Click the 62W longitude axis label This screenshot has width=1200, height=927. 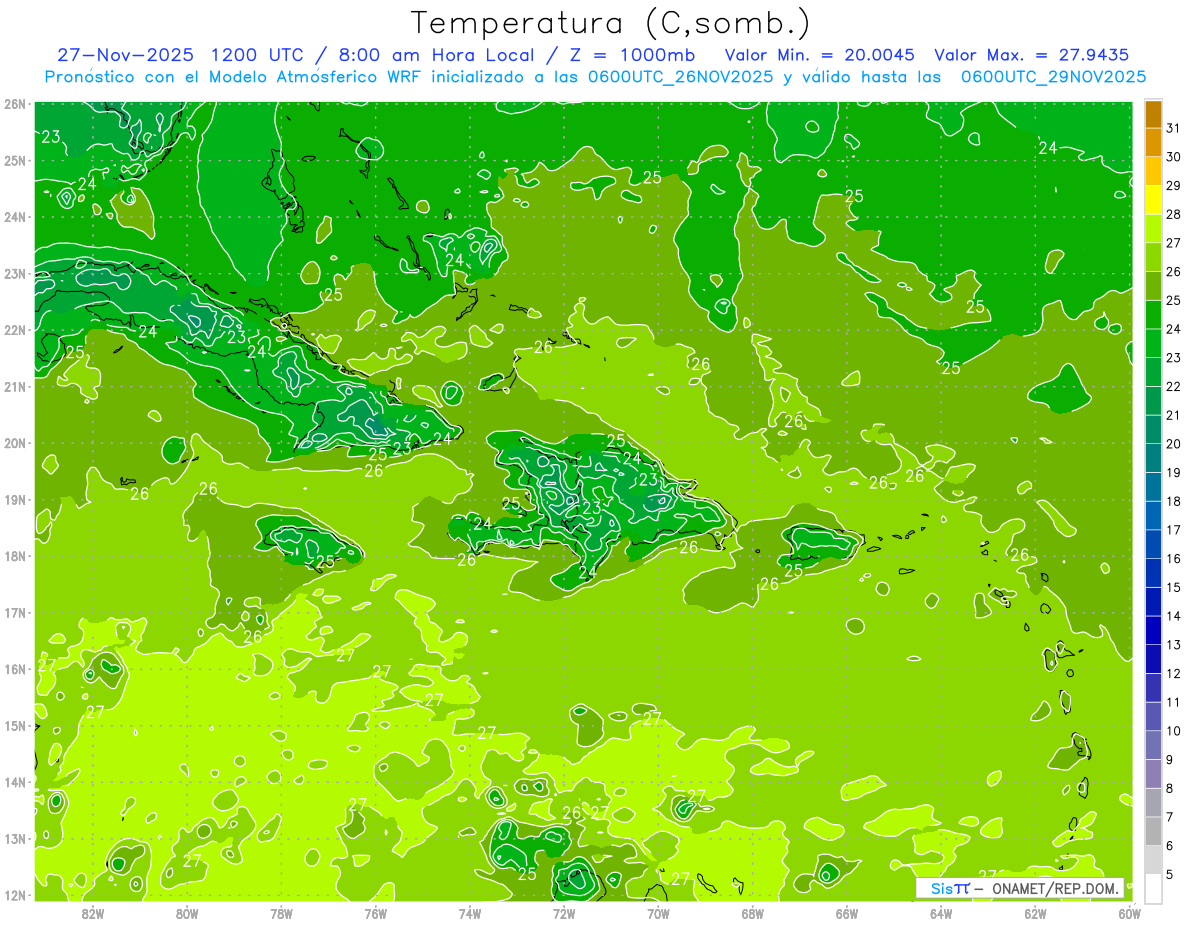pyautogui.click(x=1035, y=913)
